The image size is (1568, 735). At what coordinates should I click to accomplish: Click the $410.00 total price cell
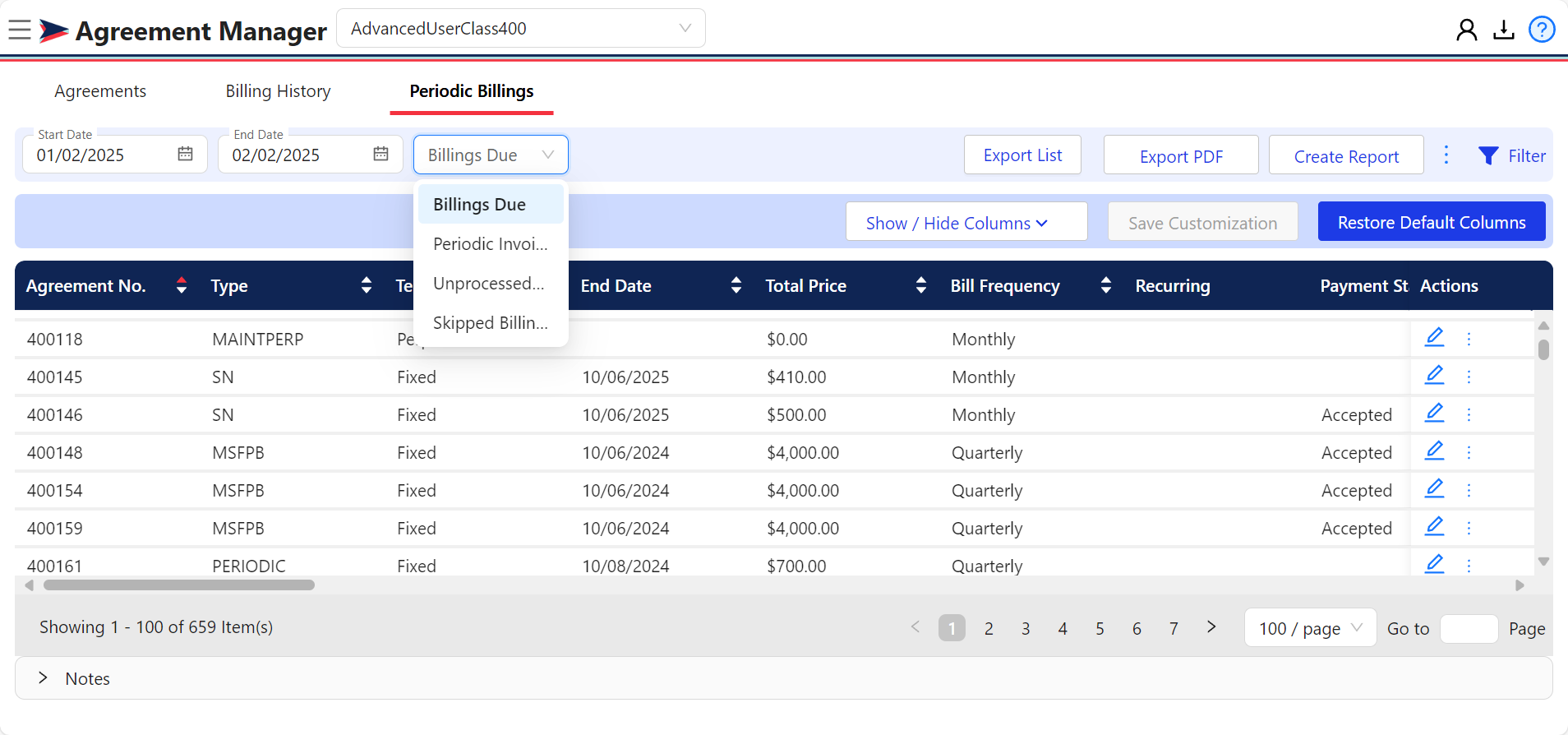796,377
